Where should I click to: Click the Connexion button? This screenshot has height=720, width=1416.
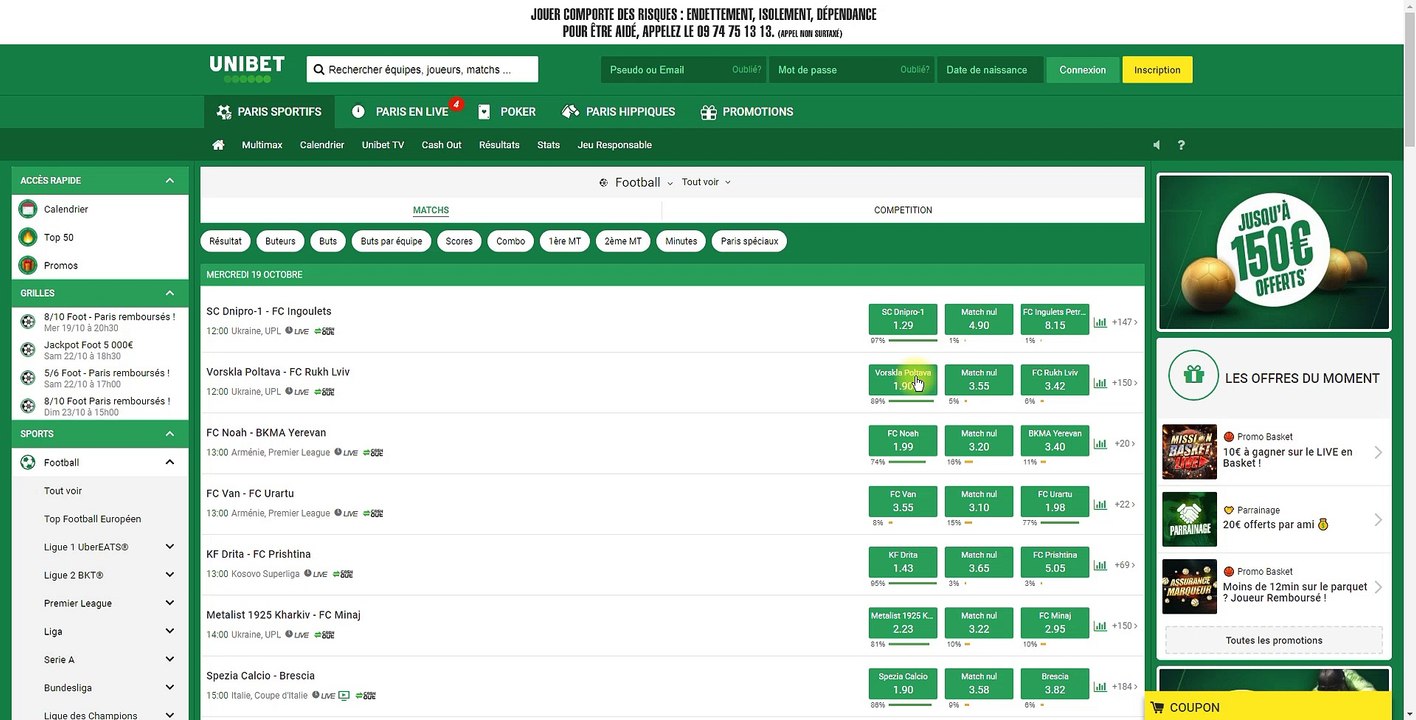click(1082, 70)
